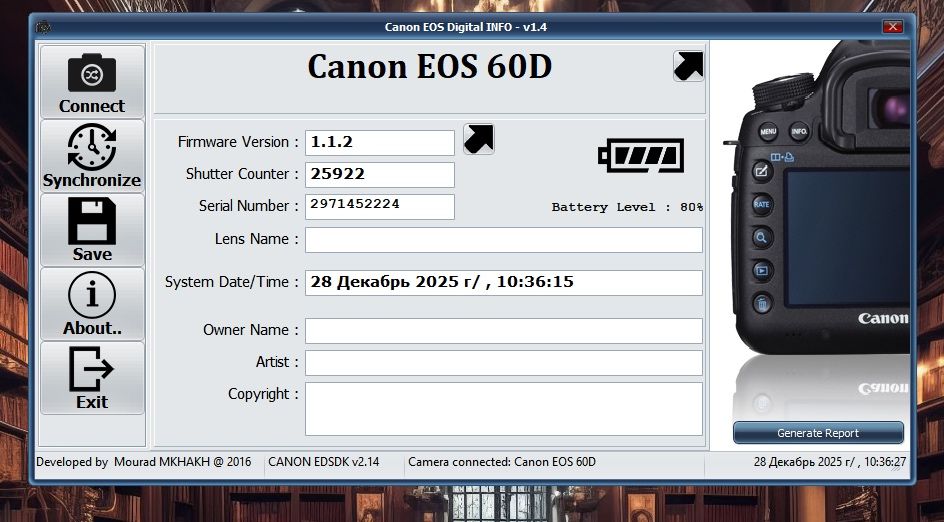Click 'Developed by Mourad MKHAKH @ 2016' status text
Image resolution: width=944 pixels, height=522 pixels.
144,462
